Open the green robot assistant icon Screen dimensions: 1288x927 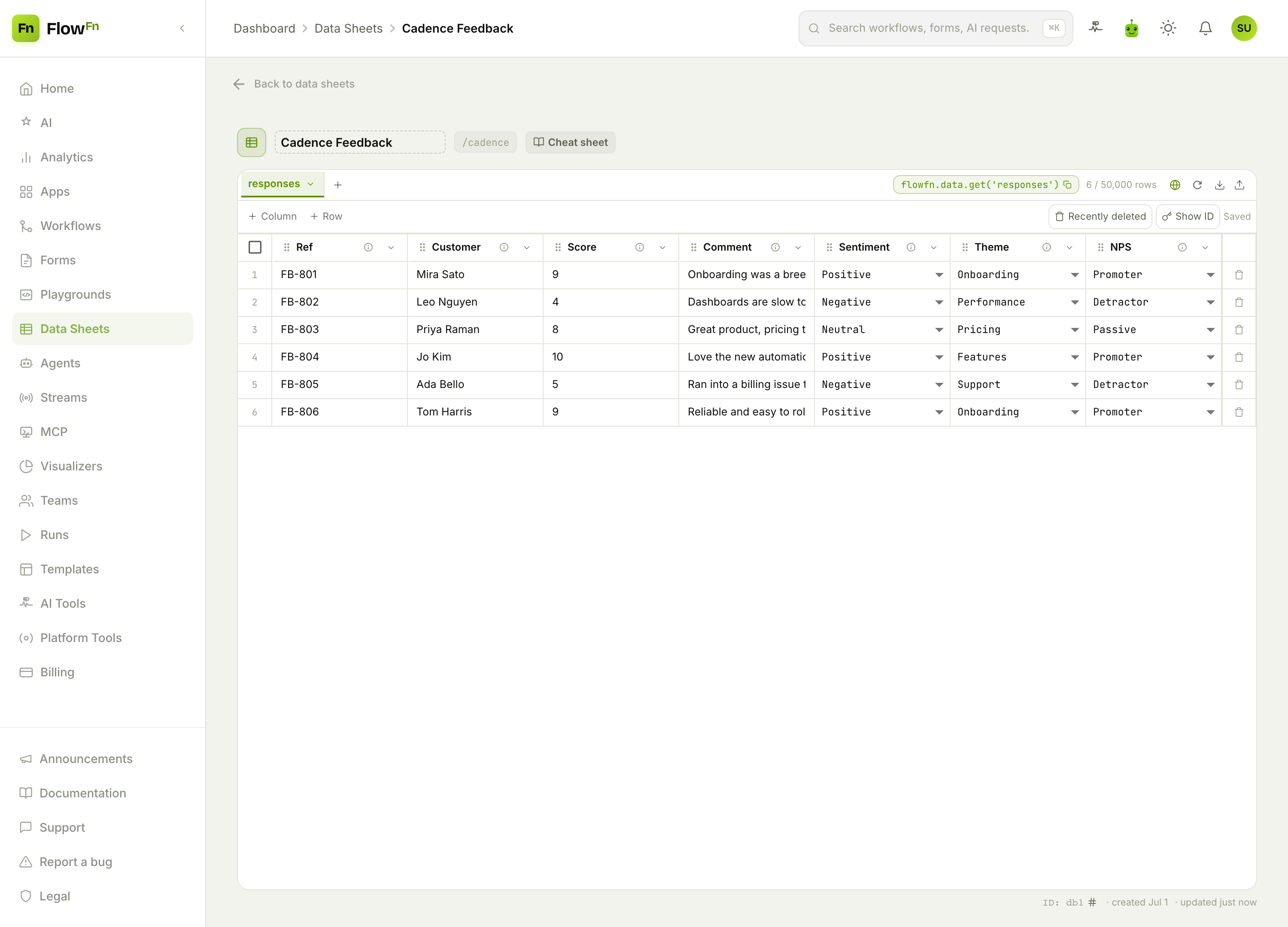click(x=1131, y=28)
